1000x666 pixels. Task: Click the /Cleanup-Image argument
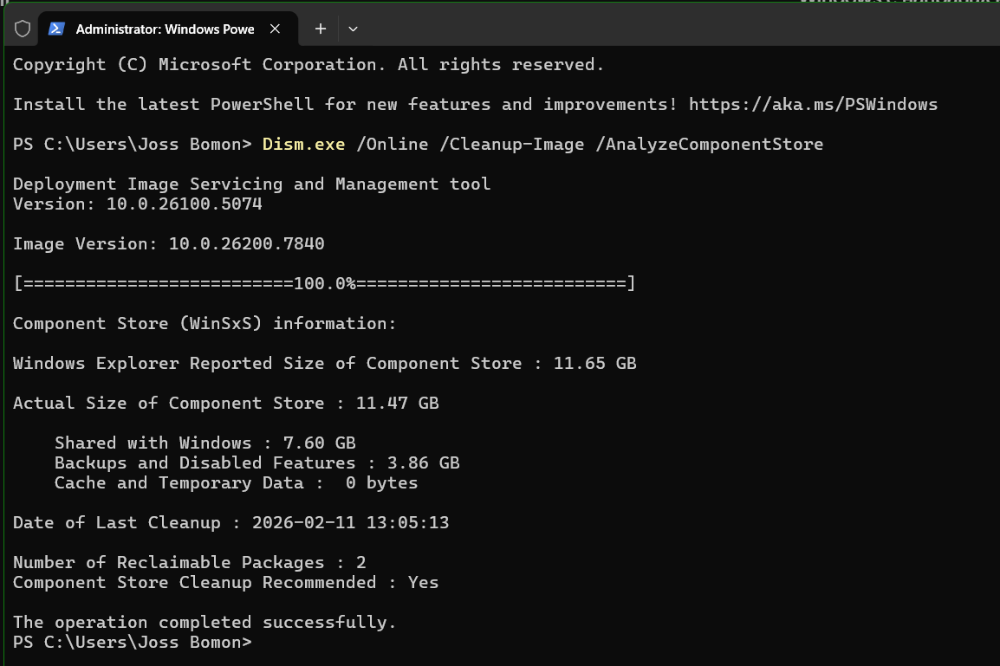(x=511, y=144)
